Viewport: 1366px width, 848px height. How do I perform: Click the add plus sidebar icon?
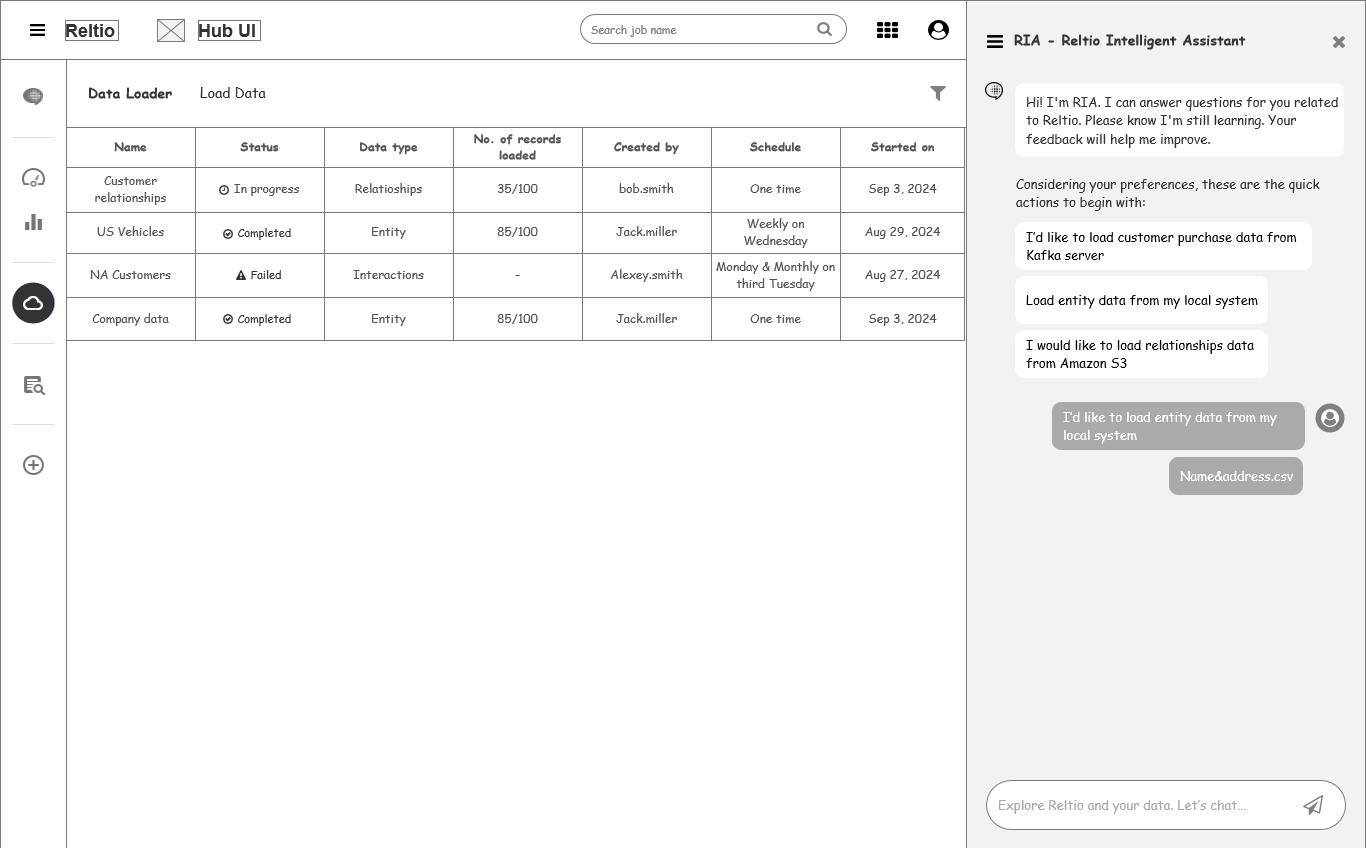(33, 465)
